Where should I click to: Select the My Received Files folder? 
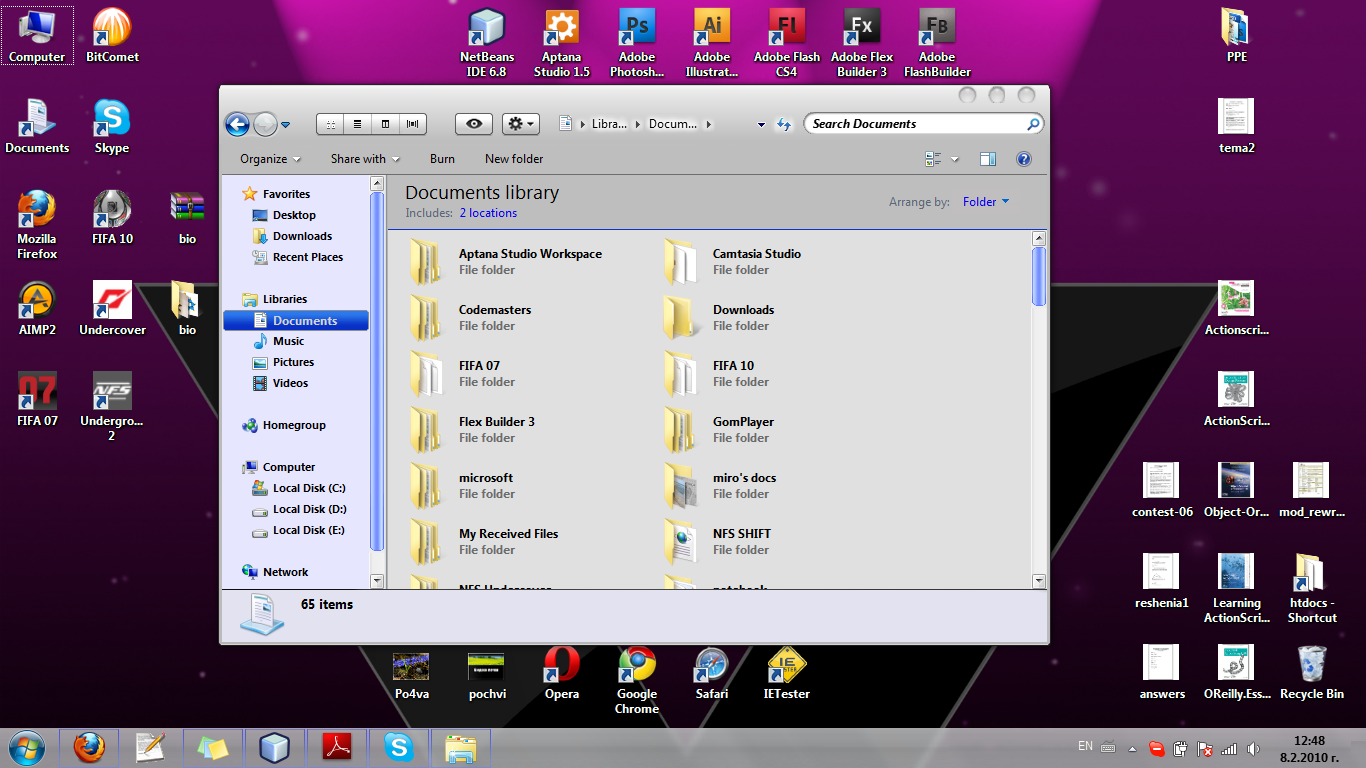coord(483,542)
